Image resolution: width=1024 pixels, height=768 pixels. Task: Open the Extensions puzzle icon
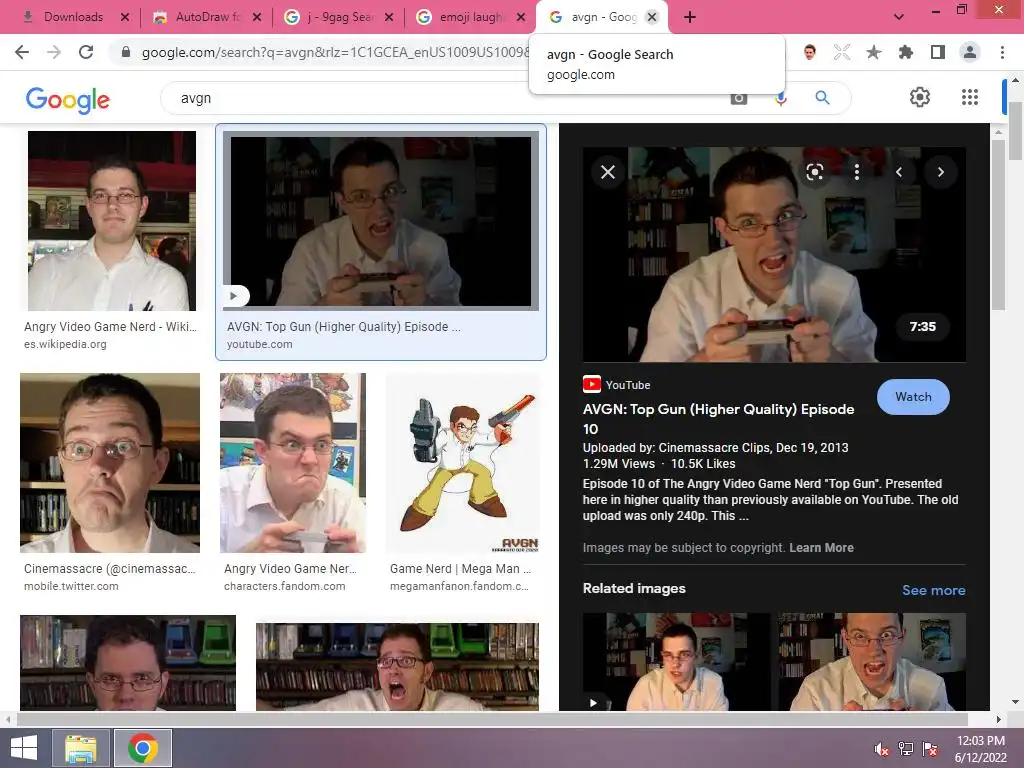905,52
